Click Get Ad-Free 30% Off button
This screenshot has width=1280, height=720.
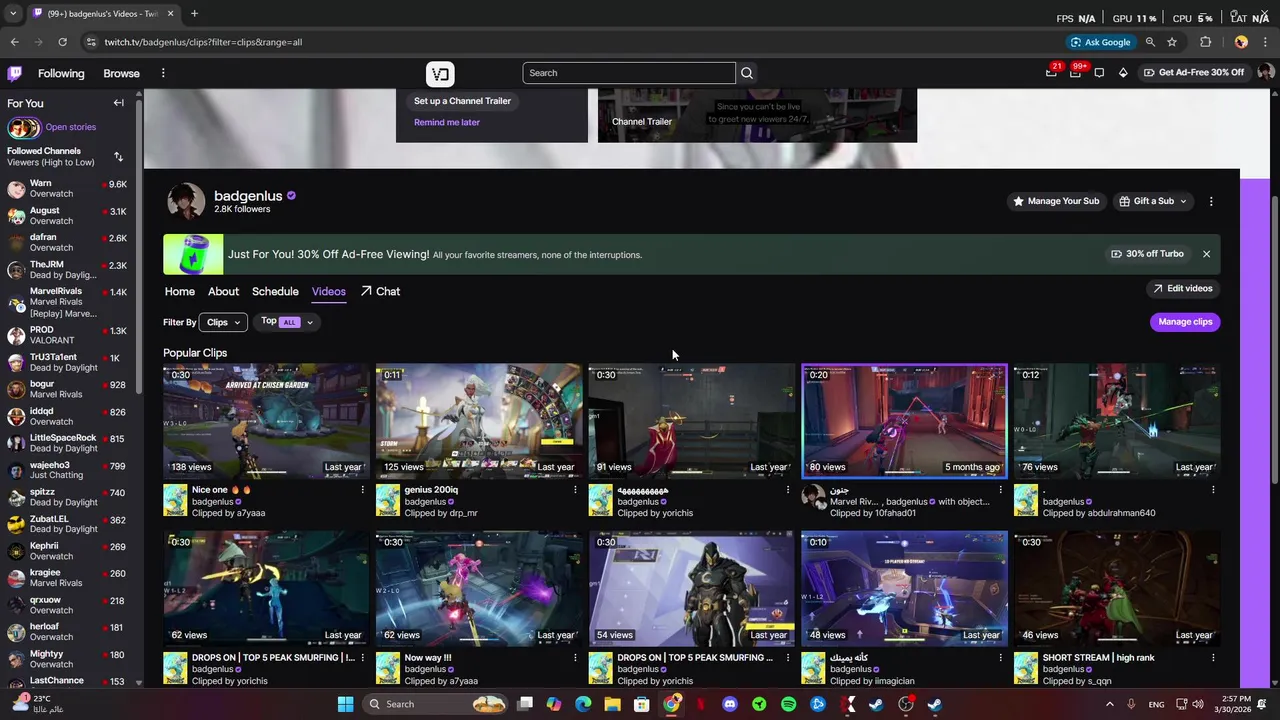tap(1194, 73)
